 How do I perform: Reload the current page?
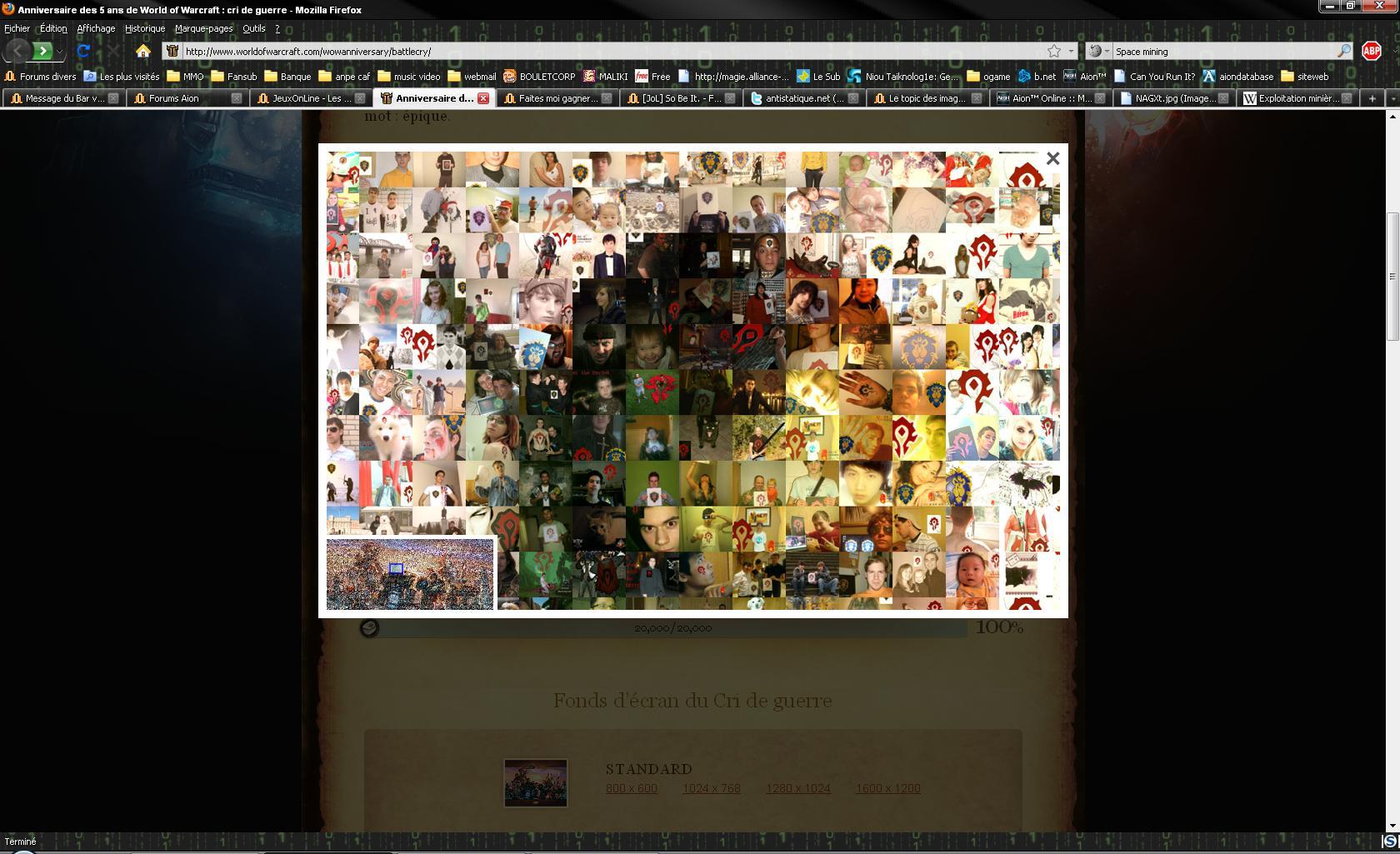(x=82, y=52)
